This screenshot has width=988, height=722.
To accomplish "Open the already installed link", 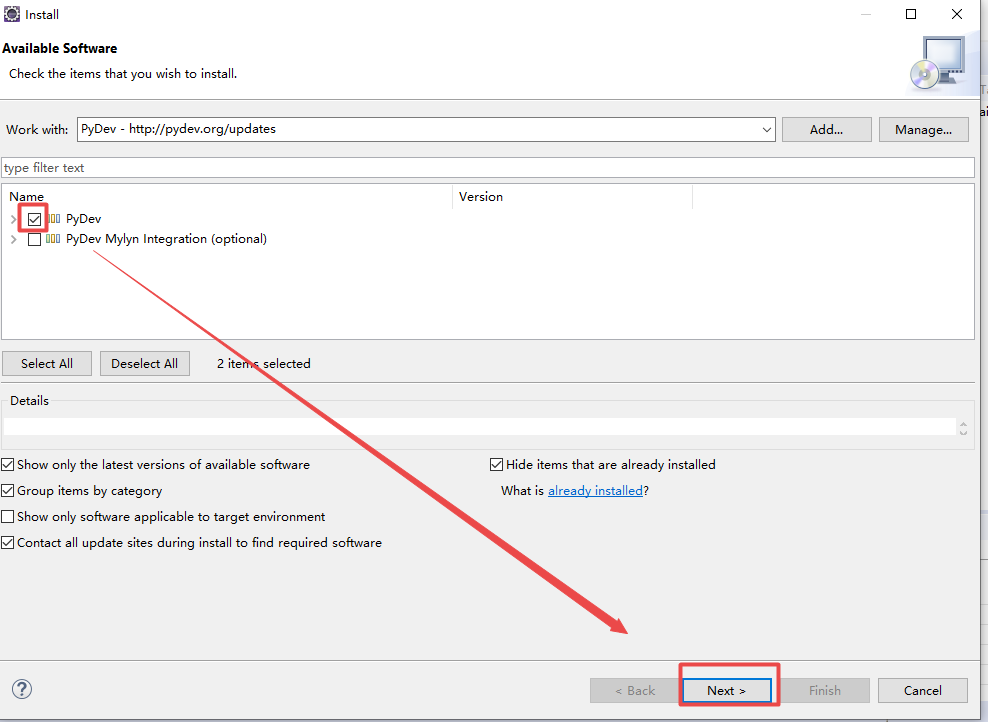I will (x=595, y=491).
